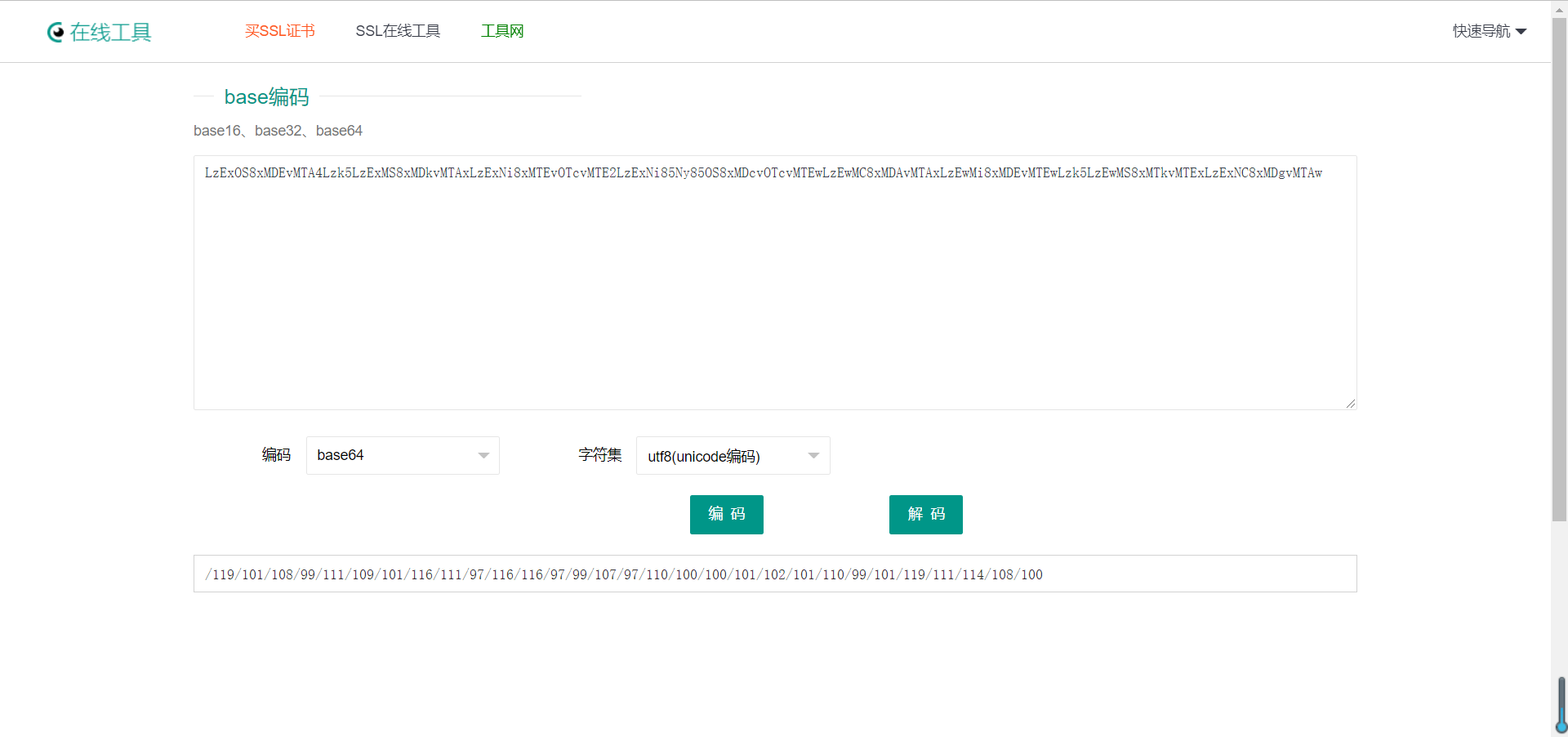The height and width of the screenshot is (737, 1568).
Task: Click the 解 码 decode button
Action: pyautogui.click(x=926, y=515)
